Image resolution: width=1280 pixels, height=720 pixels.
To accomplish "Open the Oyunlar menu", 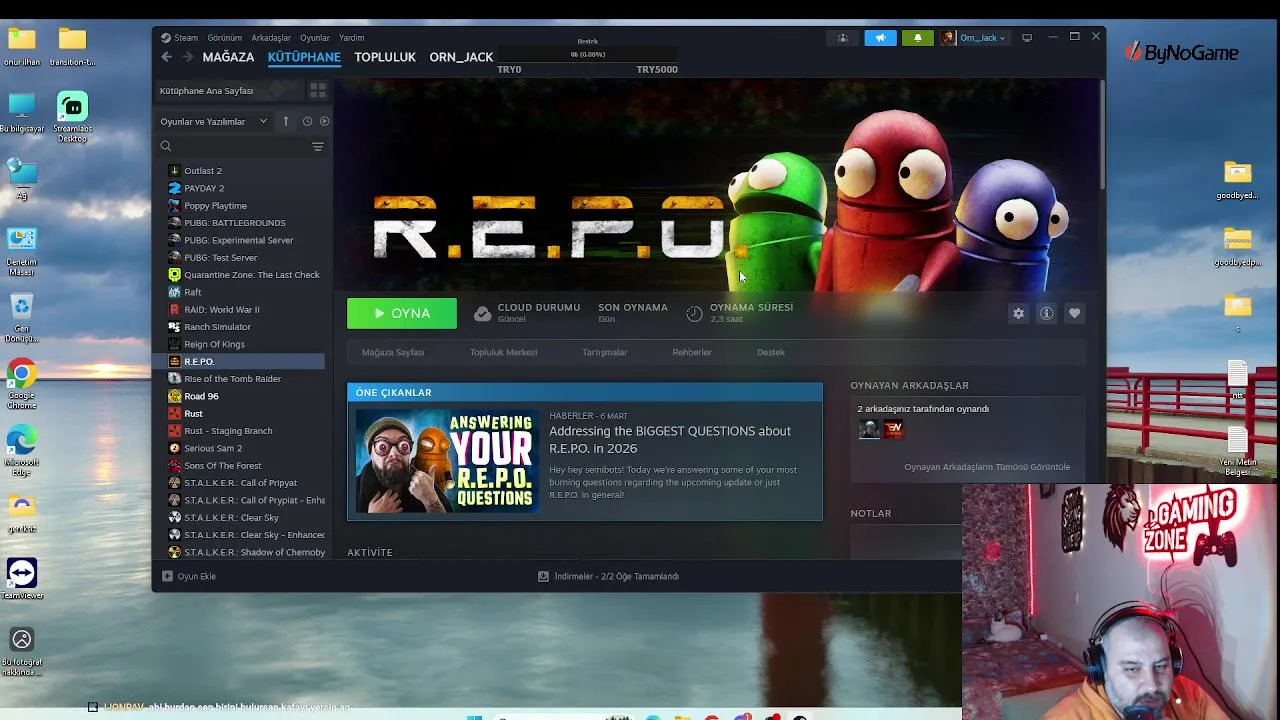I will (x=315, y=38).
